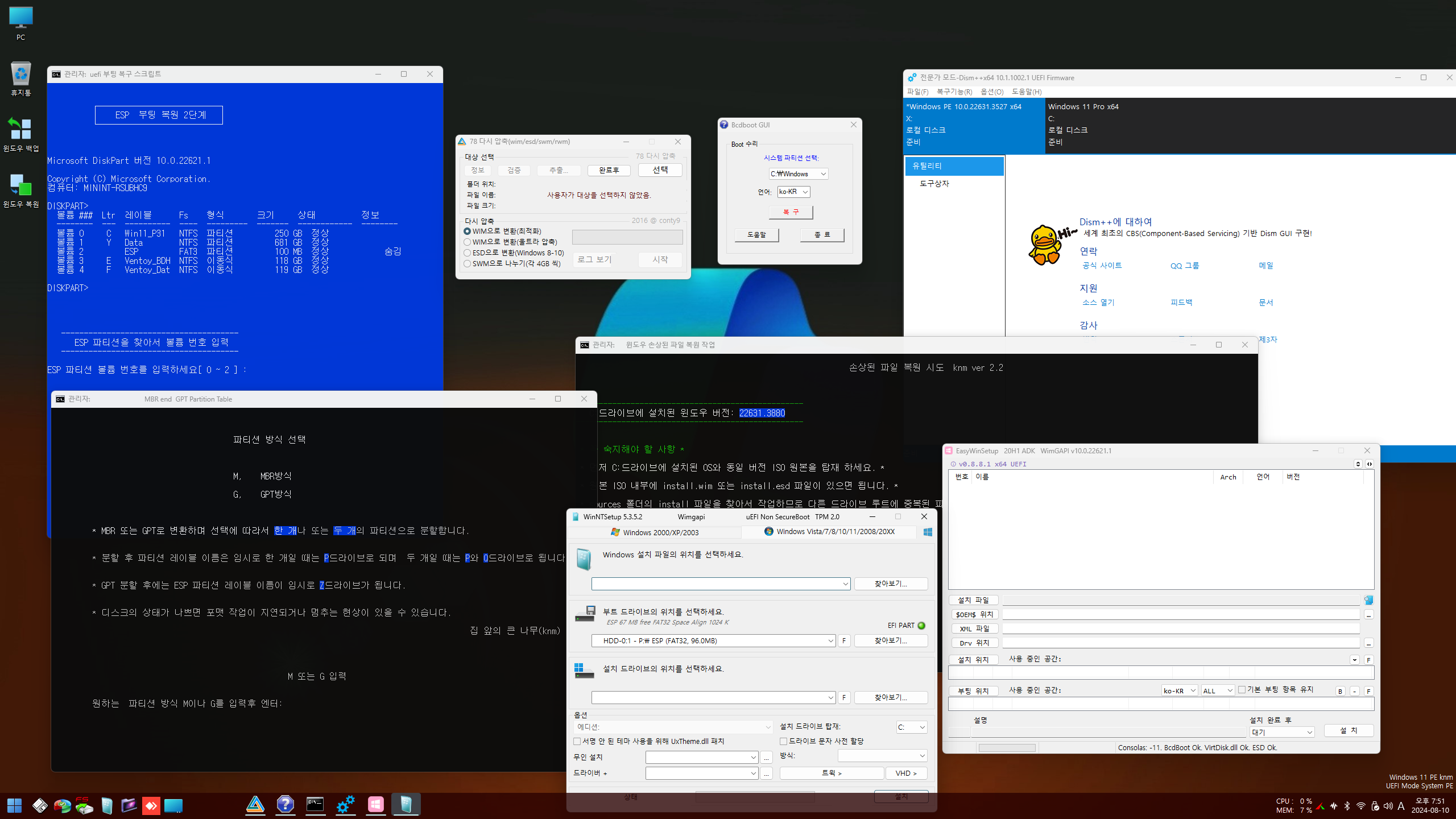Image resolution: width=1456 pixels, height=819 pixels.
Task: Open the Bluetooth tray icon
Action: click(1347, 806)
